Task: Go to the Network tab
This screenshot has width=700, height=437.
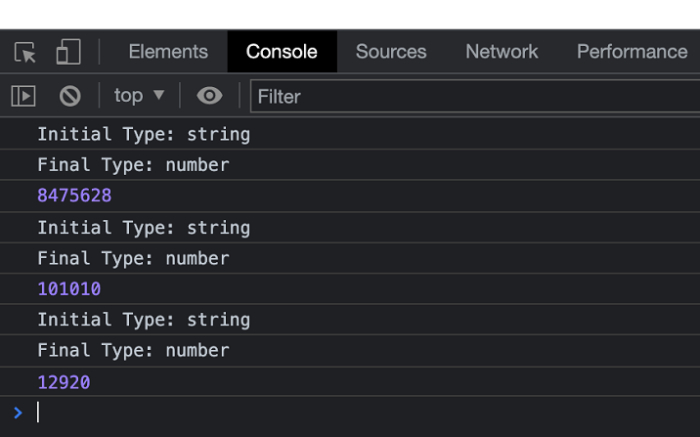Action: coord(501,52)
